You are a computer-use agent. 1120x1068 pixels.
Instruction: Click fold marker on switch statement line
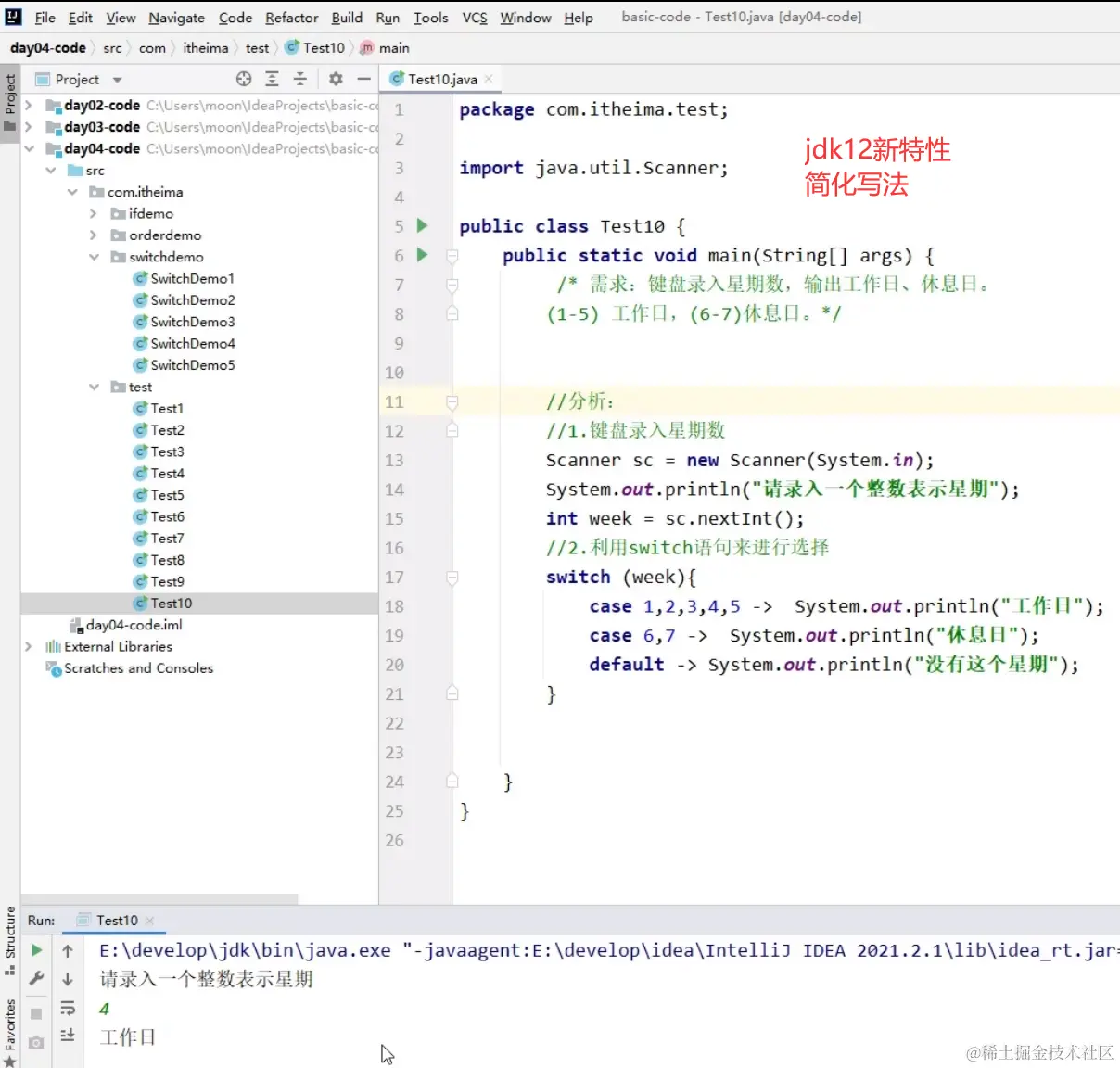coord(452,578)
